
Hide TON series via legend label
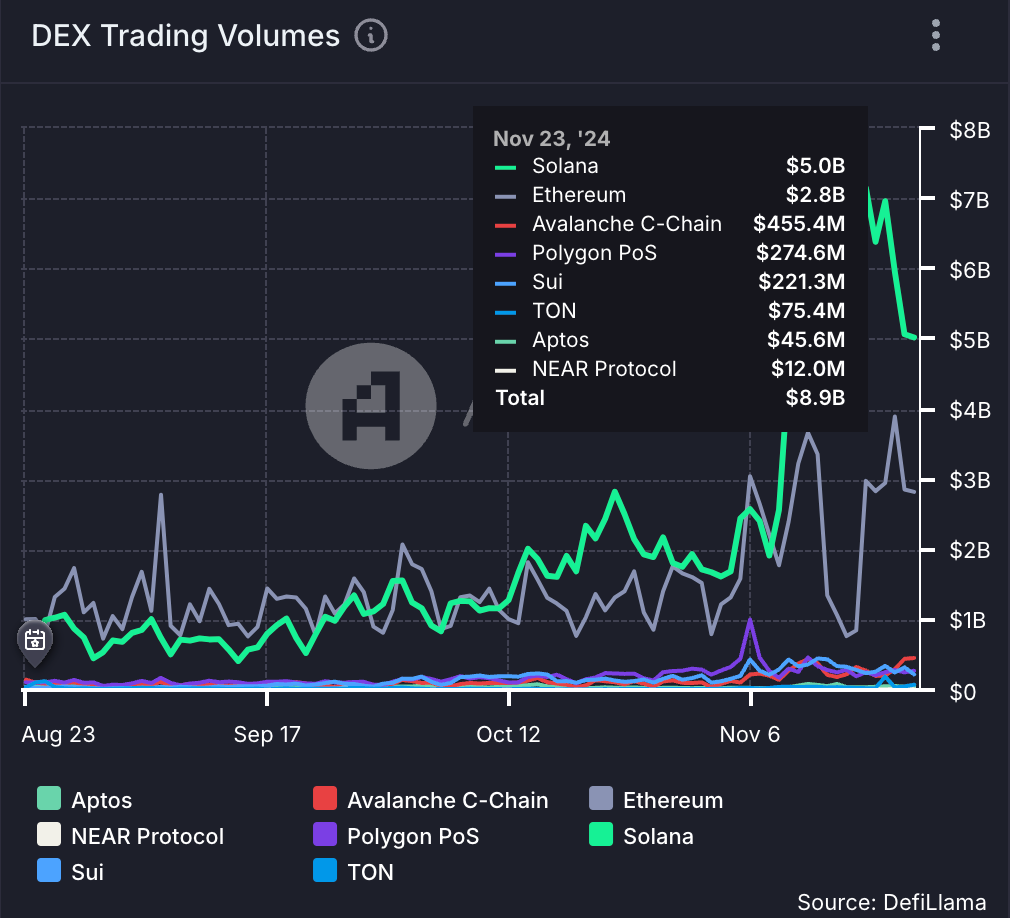click(370, 872)
